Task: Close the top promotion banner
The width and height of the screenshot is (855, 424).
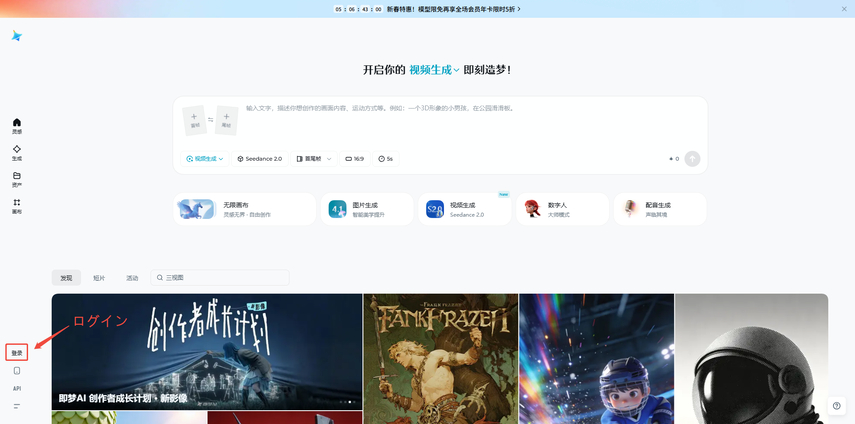Action: (844, 9)
